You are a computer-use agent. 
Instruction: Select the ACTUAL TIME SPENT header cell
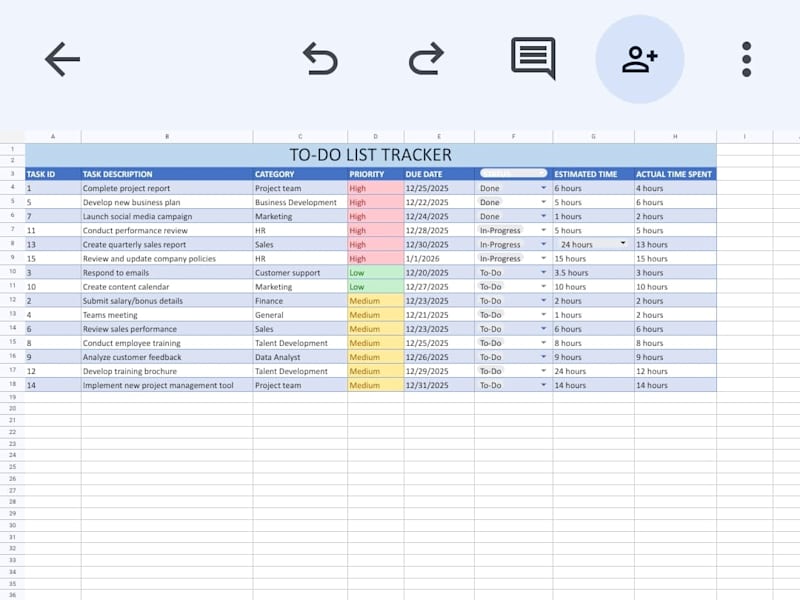tap(675, 174)
